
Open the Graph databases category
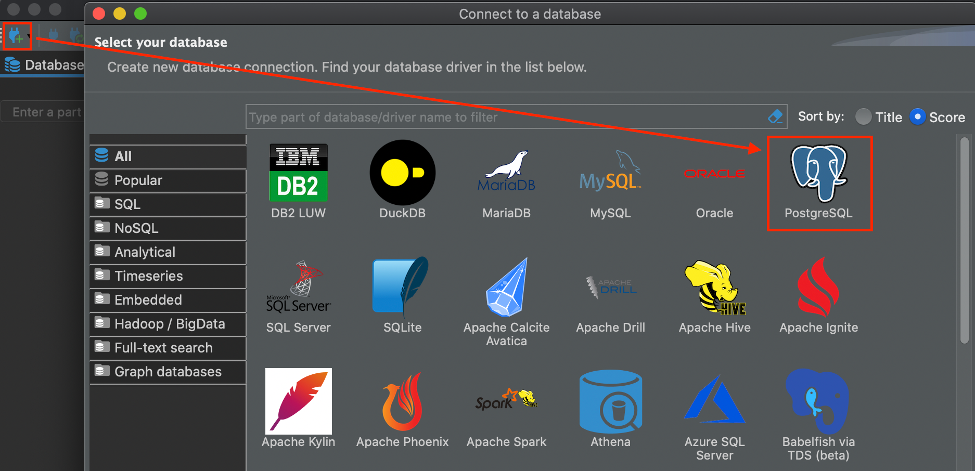click(x=168, y=372)
